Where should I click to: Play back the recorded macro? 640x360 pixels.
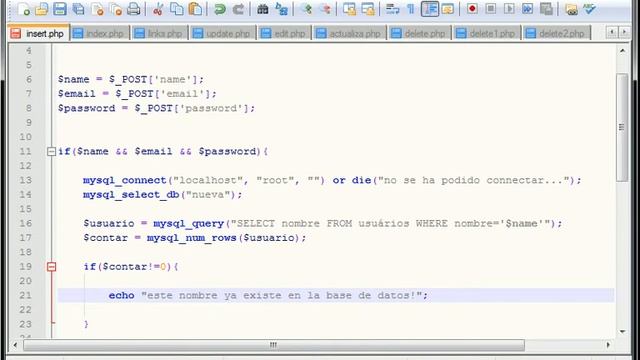(x=509, y=9)
